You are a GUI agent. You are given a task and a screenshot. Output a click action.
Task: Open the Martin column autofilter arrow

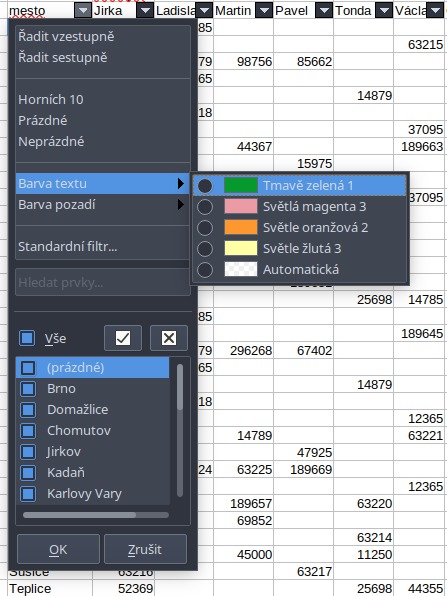click(264, 10)
